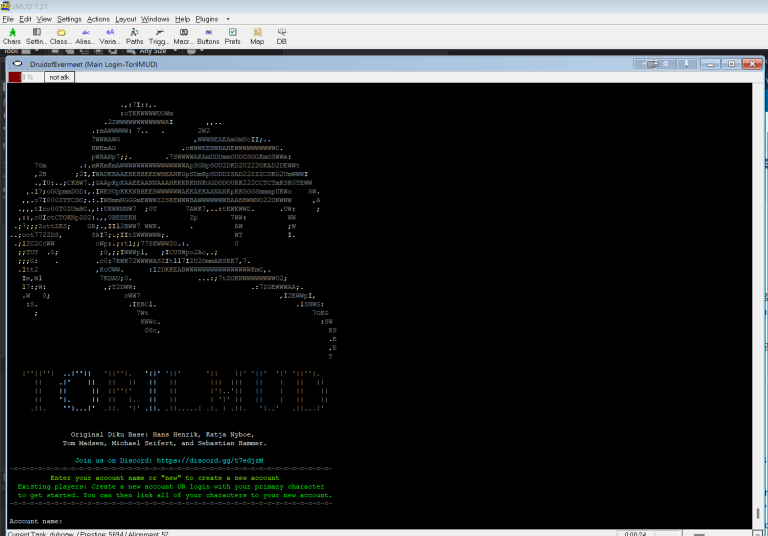Open the Help menu
This screenshot has height=536, width=768.
[182, 19]
